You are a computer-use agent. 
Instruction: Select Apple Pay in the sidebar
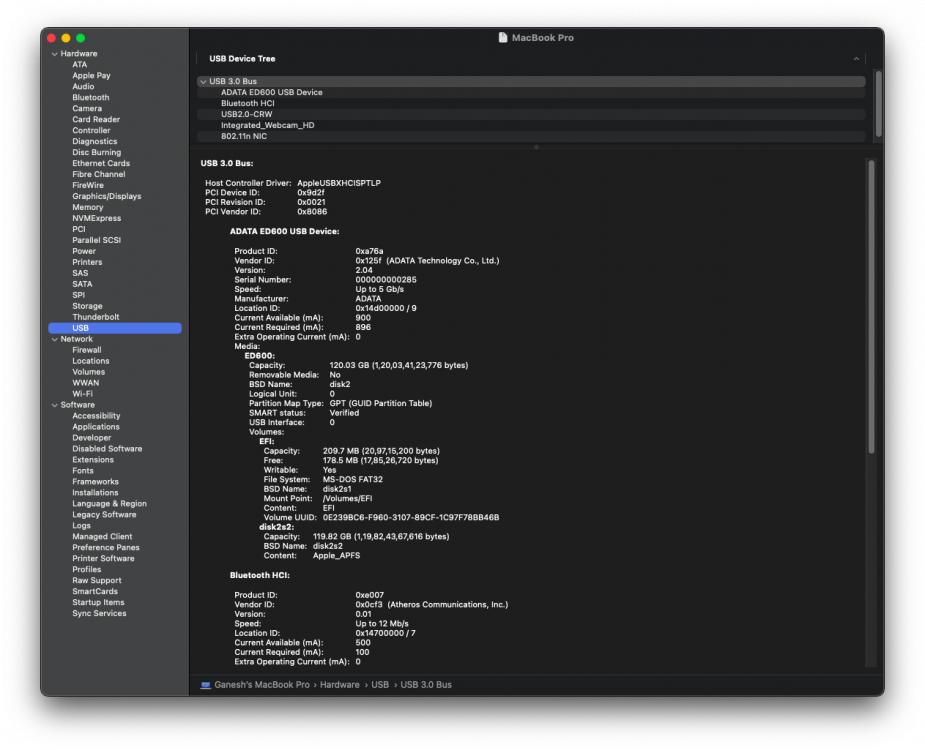[x=91, y=76]
